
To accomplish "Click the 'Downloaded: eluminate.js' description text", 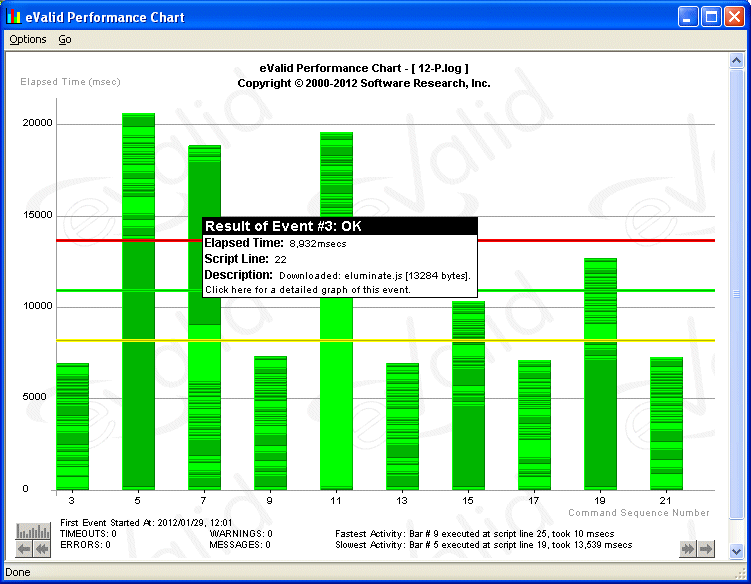I will coord(375,275).
